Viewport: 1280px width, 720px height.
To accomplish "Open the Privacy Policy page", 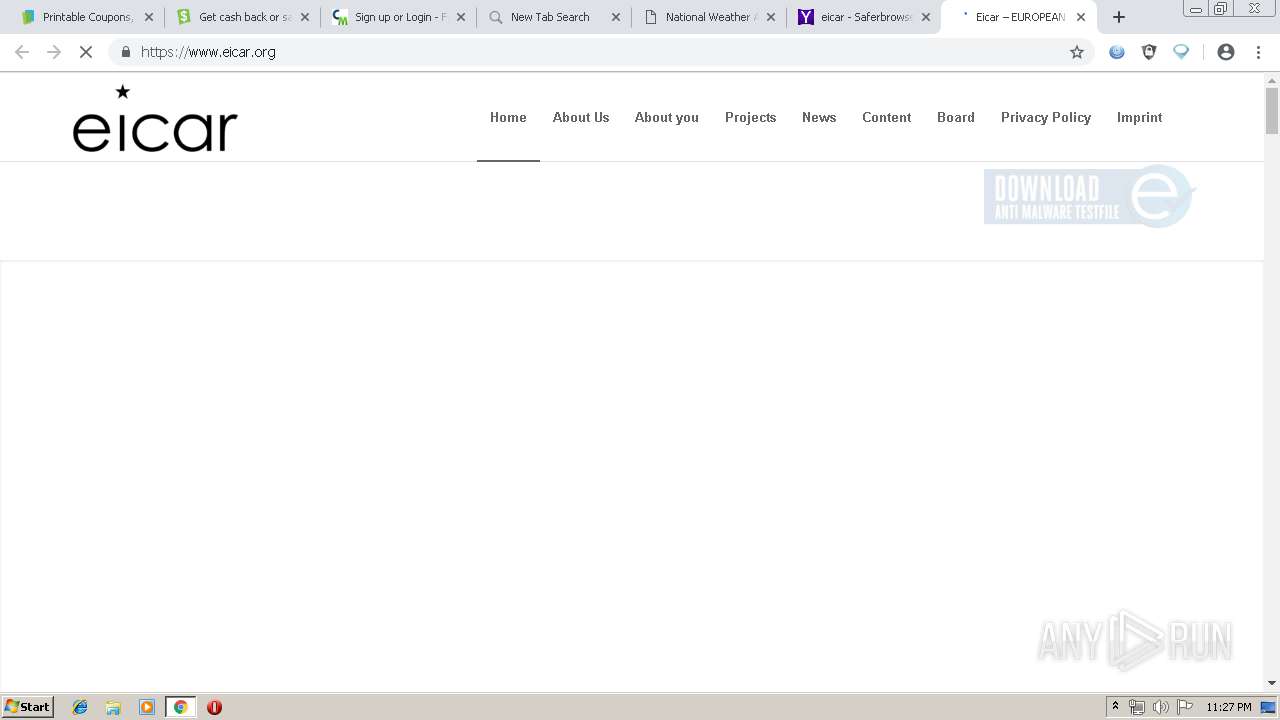I will click(1046, 117).
